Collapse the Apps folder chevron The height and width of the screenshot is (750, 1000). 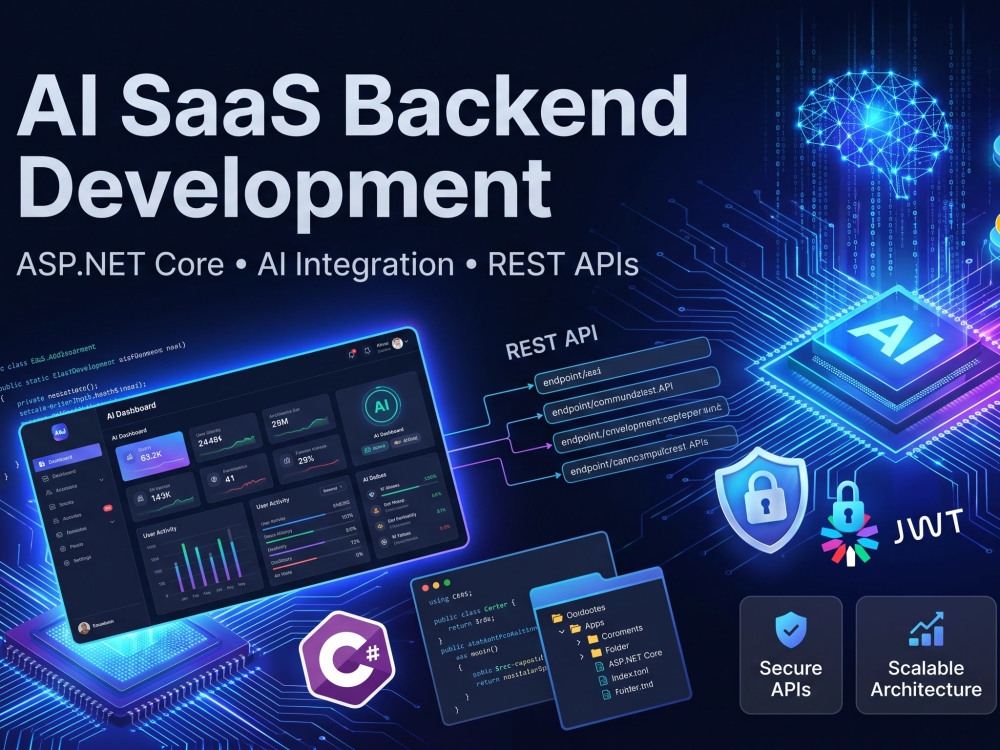click(x=562, y=631)
